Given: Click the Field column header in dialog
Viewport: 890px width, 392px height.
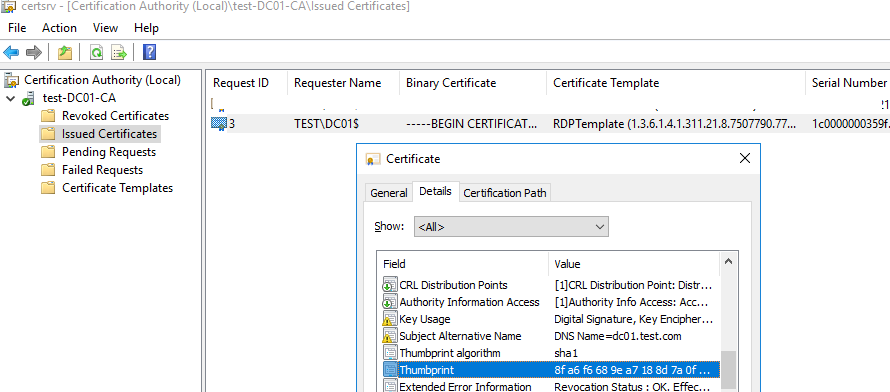Looking at the screenshot, I should pos(463,264).
